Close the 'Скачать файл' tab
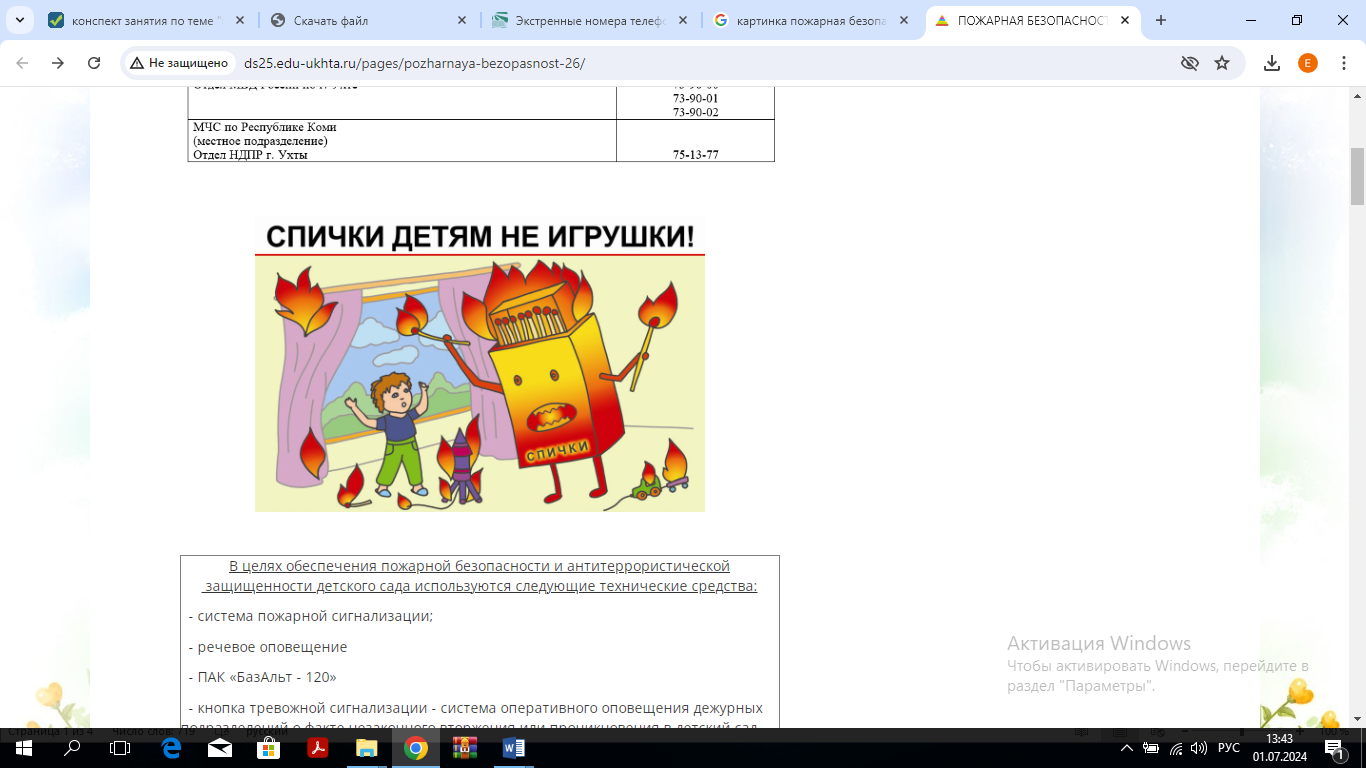 click(x=462, y=20)
